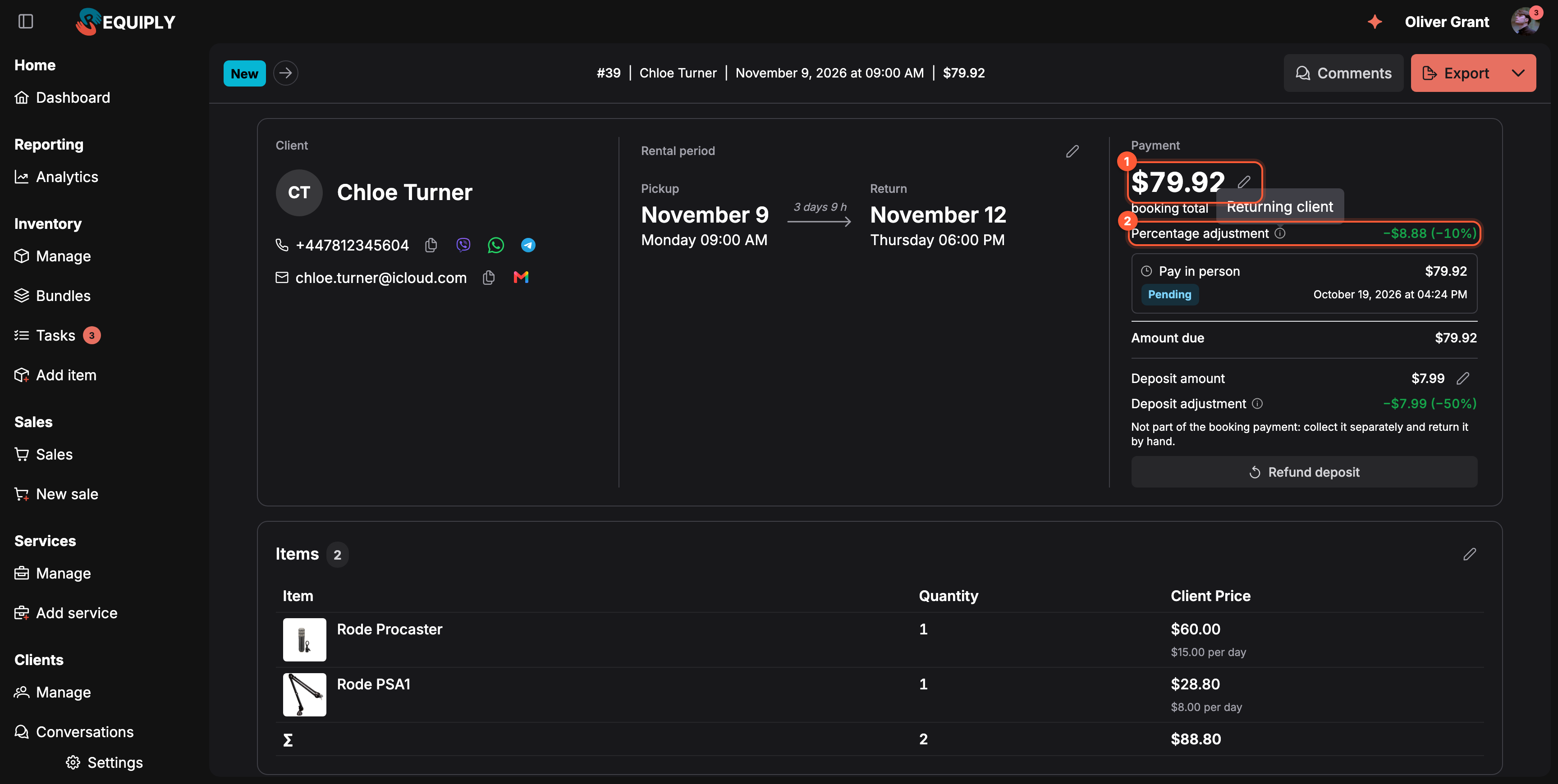Click the Equiply logo
The image size is (1558, 784).
[x=125, y=22]
